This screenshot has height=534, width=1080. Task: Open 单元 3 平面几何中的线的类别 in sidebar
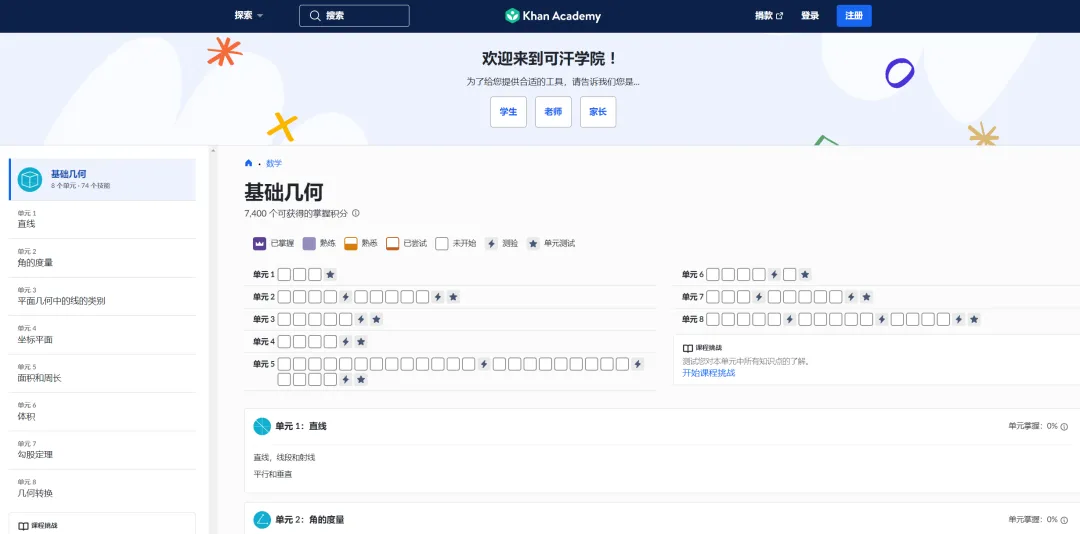(103, 297)
